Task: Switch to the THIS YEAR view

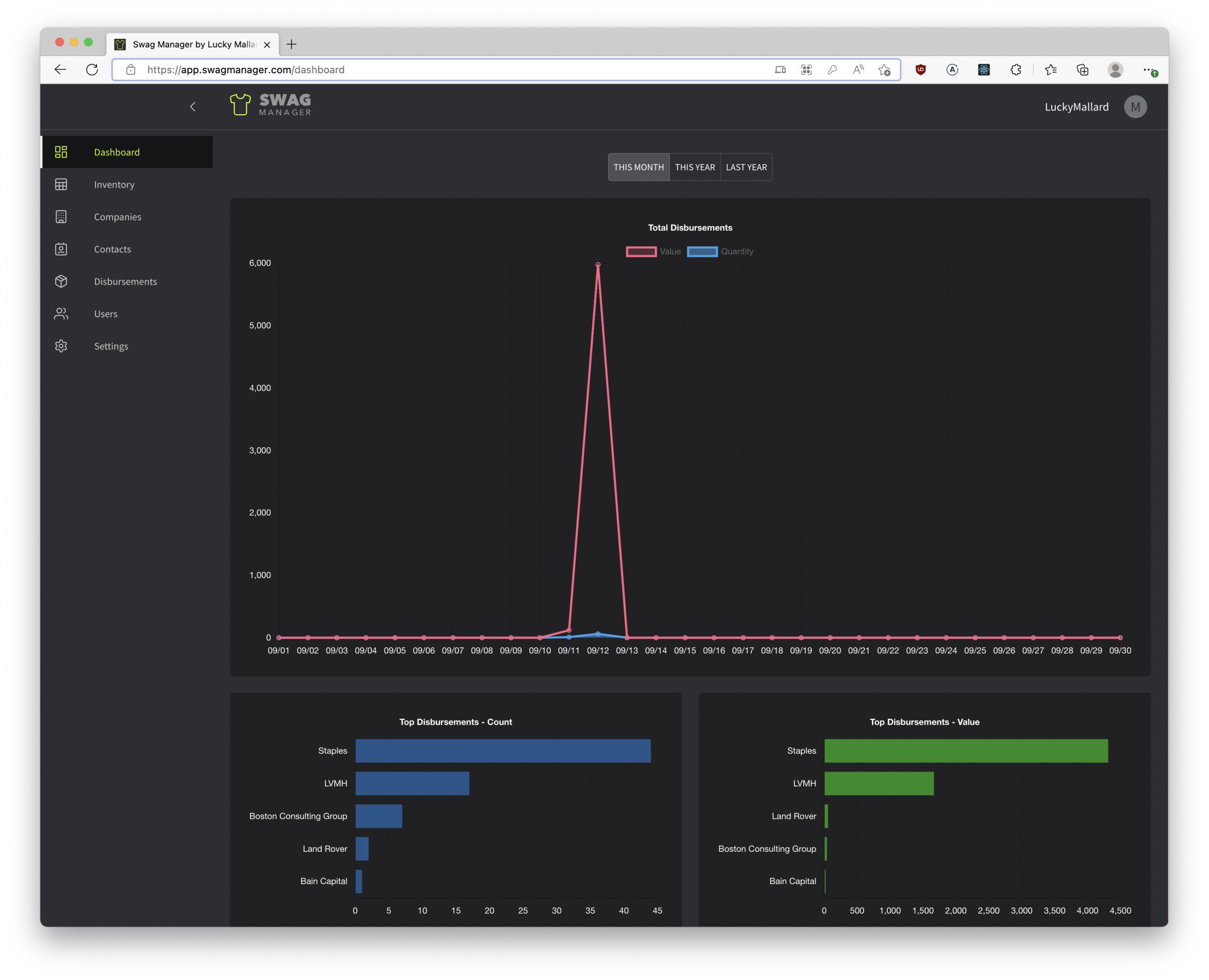Action: pos(695,167)
